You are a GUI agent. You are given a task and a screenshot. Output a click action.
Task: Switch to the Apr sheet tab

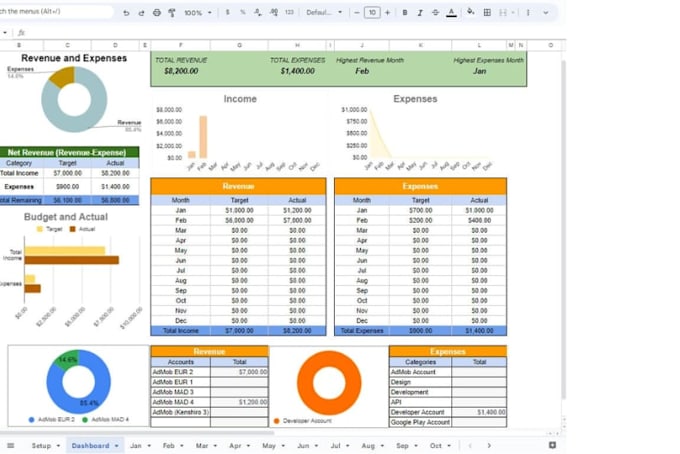click(x=235, y=445)
